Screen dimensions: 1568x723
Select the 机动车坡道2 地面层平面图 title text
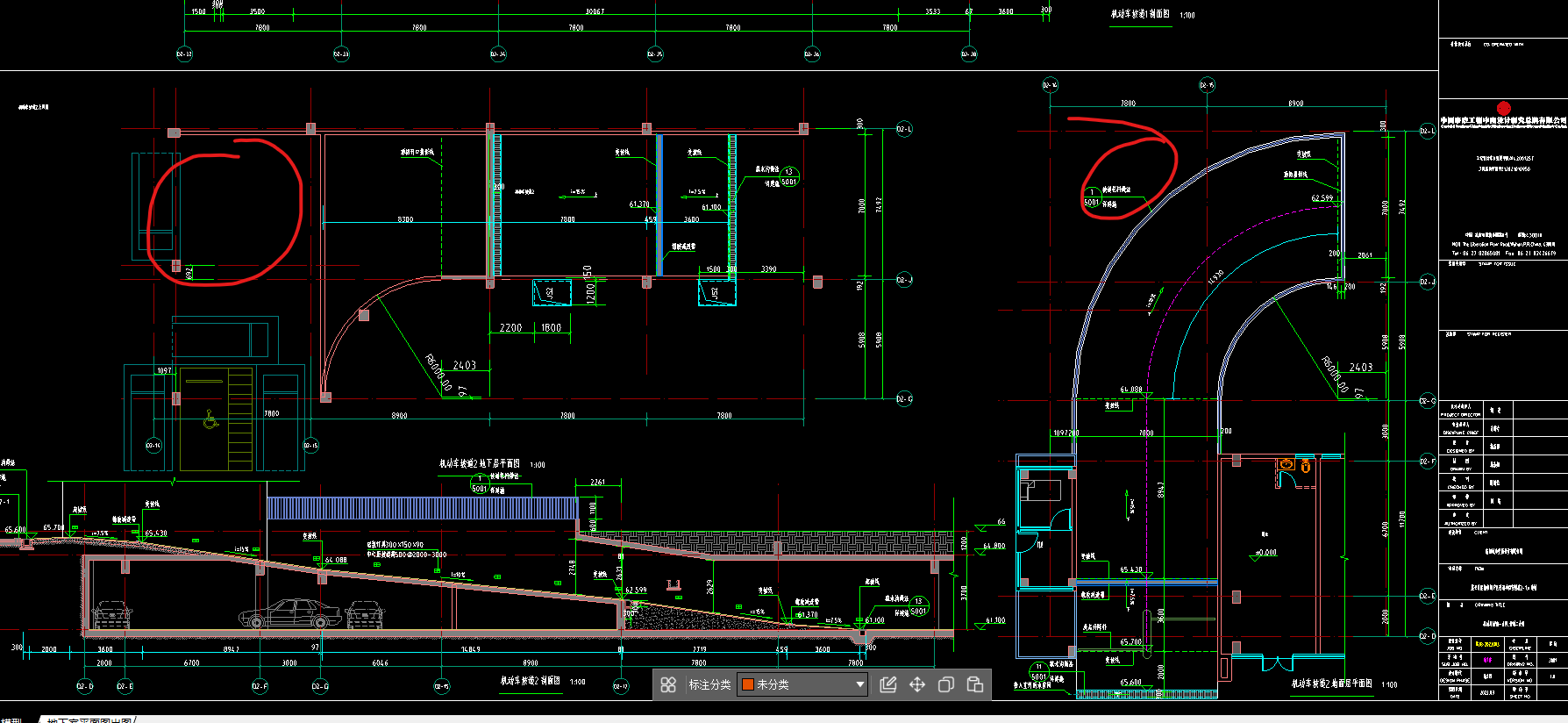coord(1332,684)
